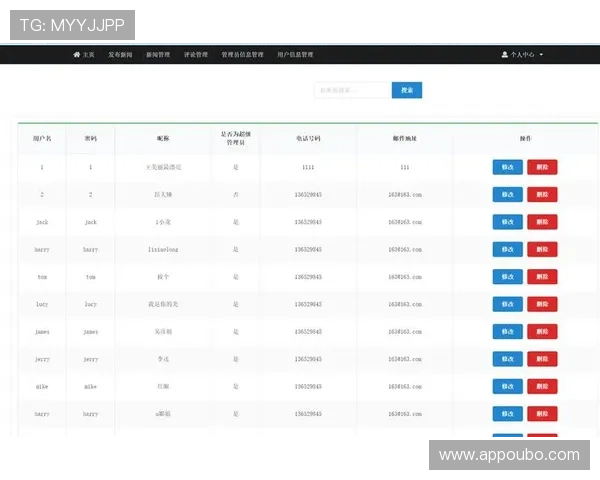Edit the harry row with nickname lixiaolong
This screenshot has width=600, height=480.
tap(507, 249)
